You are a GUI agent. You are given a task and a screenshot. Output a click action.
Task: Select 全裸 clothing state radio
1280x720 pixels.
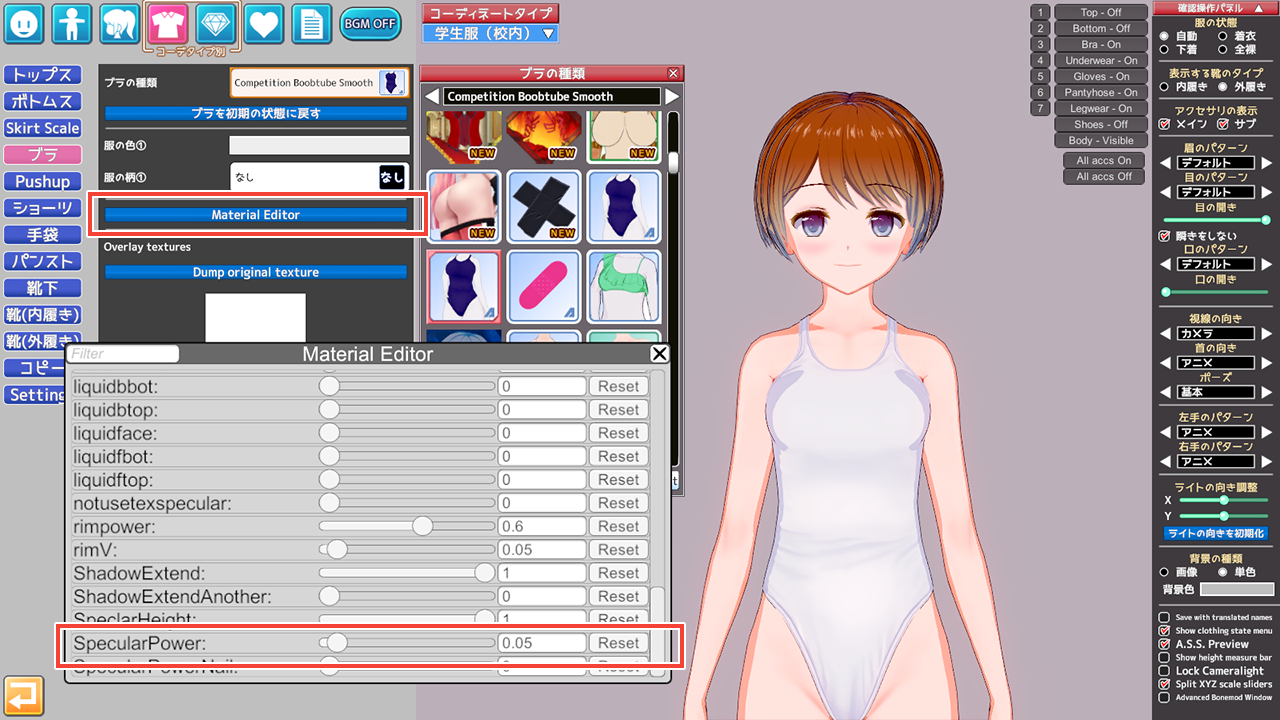(1224, 49)
